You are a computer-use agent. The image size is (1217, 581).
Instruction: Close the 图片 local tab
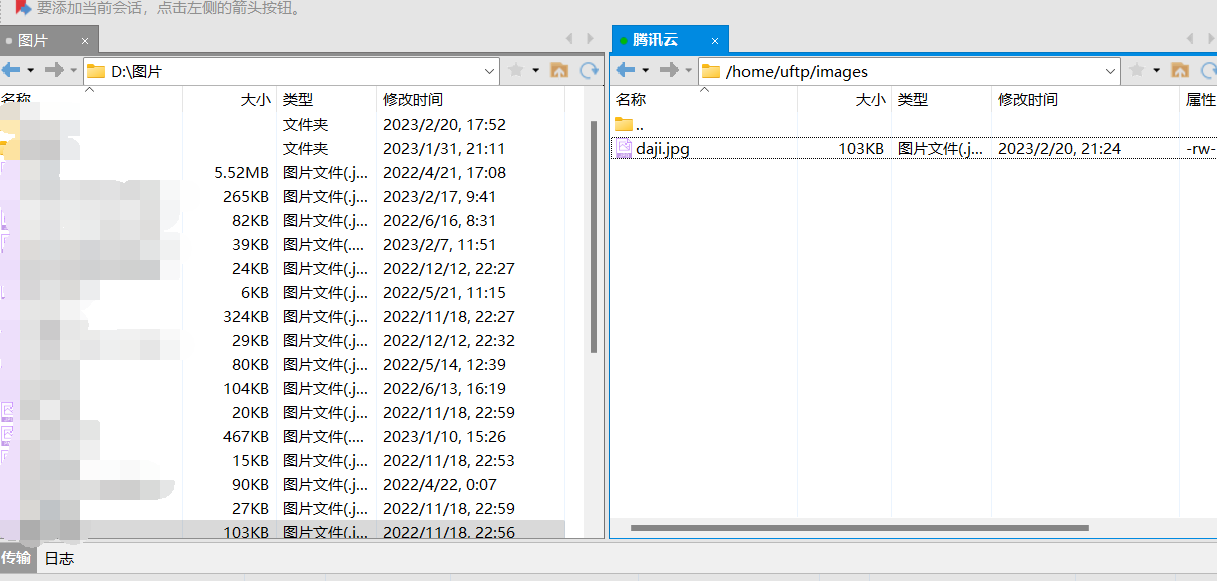[x=85, y=41]
